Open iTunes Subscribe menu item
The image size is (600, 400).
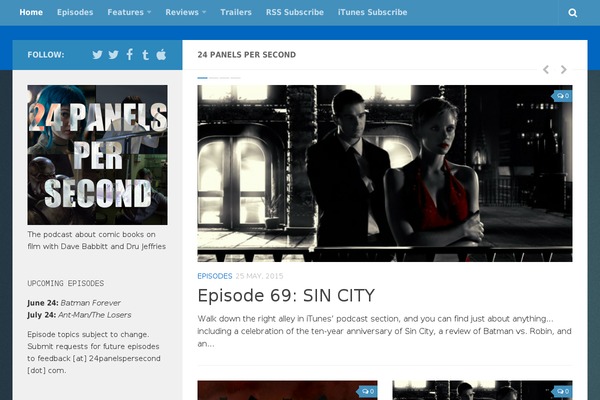pyautogui.click(x=372, y=12)
